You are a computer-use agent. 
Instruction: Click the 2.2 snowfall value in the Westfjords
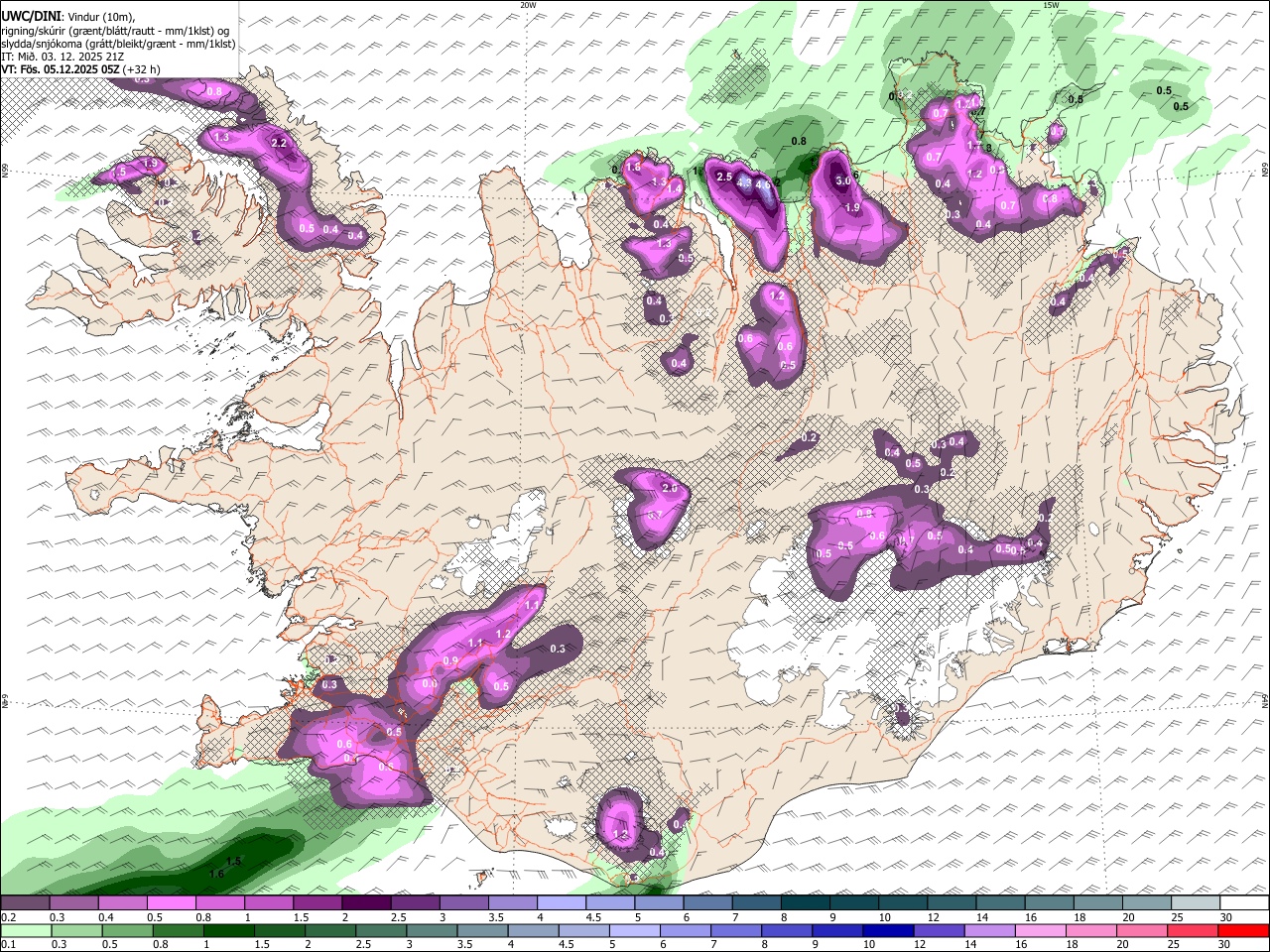279,143
